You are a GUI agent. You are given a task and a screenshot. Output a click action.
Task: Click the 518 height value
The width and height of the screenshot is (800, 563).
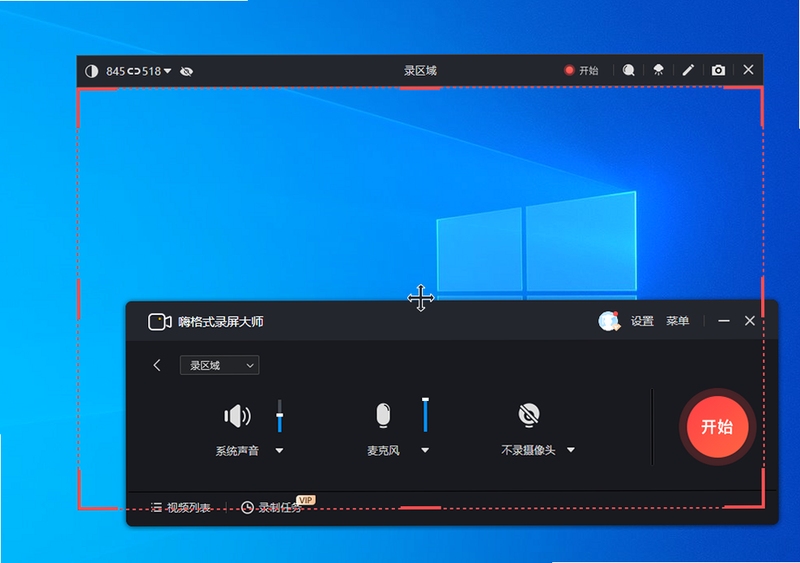coord(152,71)
